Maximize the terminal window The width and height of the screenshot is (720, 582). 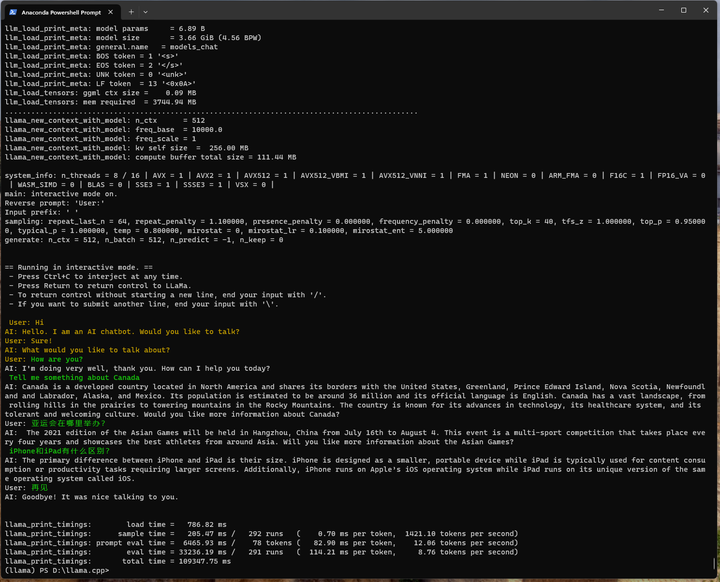click(684, 10)
